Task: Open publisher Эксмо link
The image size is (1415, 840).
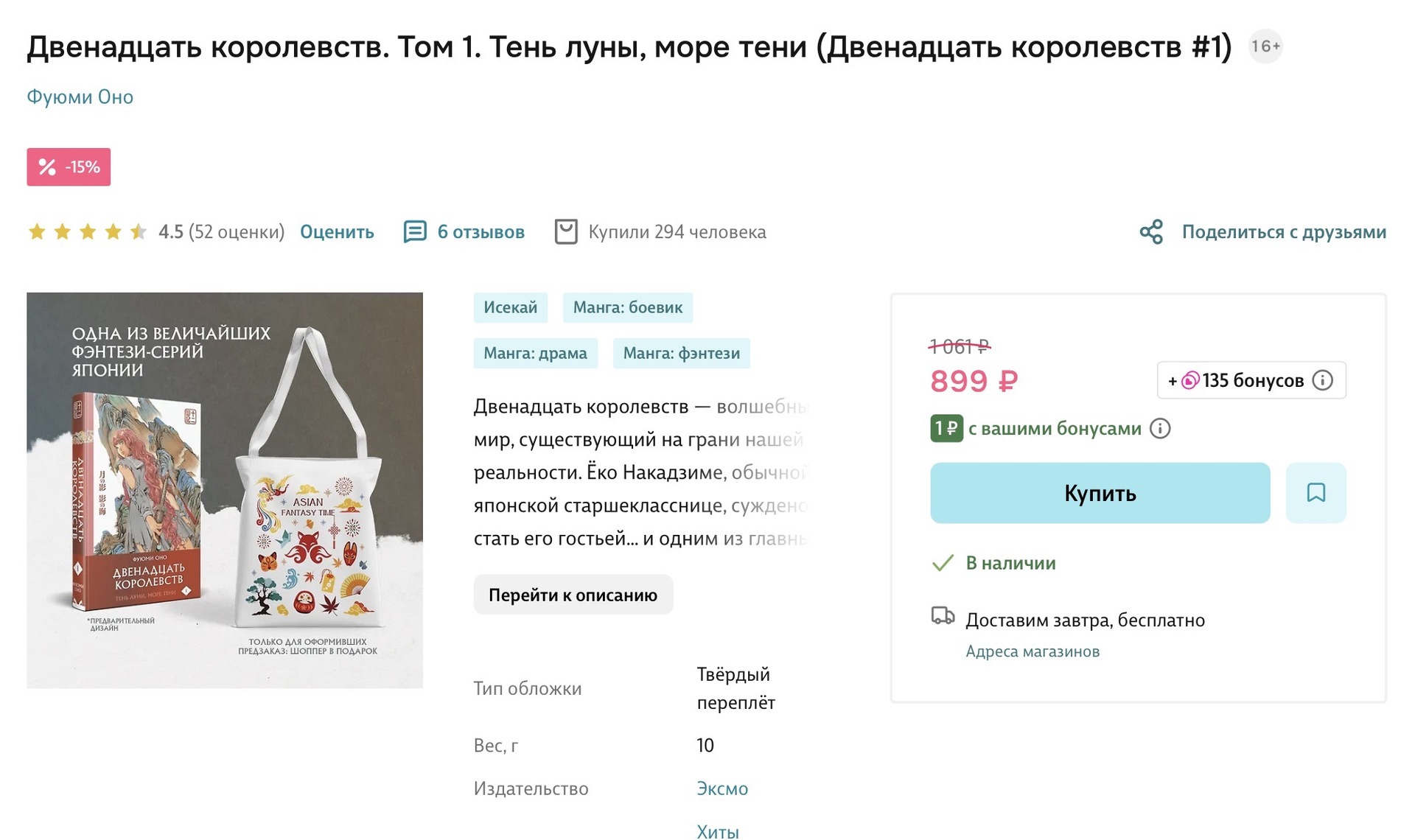Action: pyautogui.click(x=722, y=788)
